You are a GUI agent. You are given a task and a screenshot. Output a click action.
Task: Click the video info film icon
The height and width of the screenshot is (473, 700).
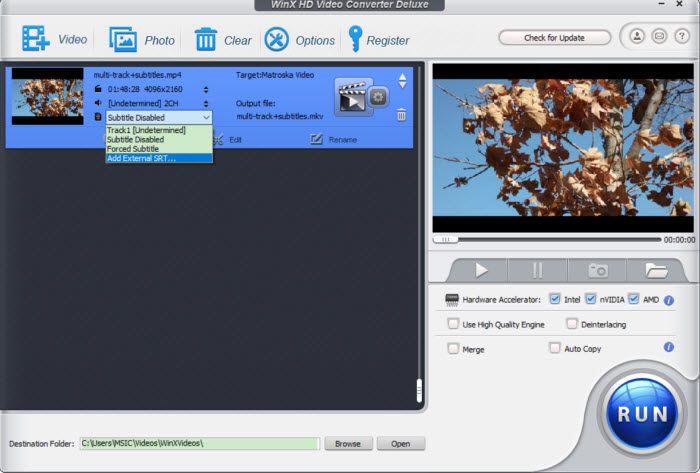pyautogui.click(x=98, y=89)
